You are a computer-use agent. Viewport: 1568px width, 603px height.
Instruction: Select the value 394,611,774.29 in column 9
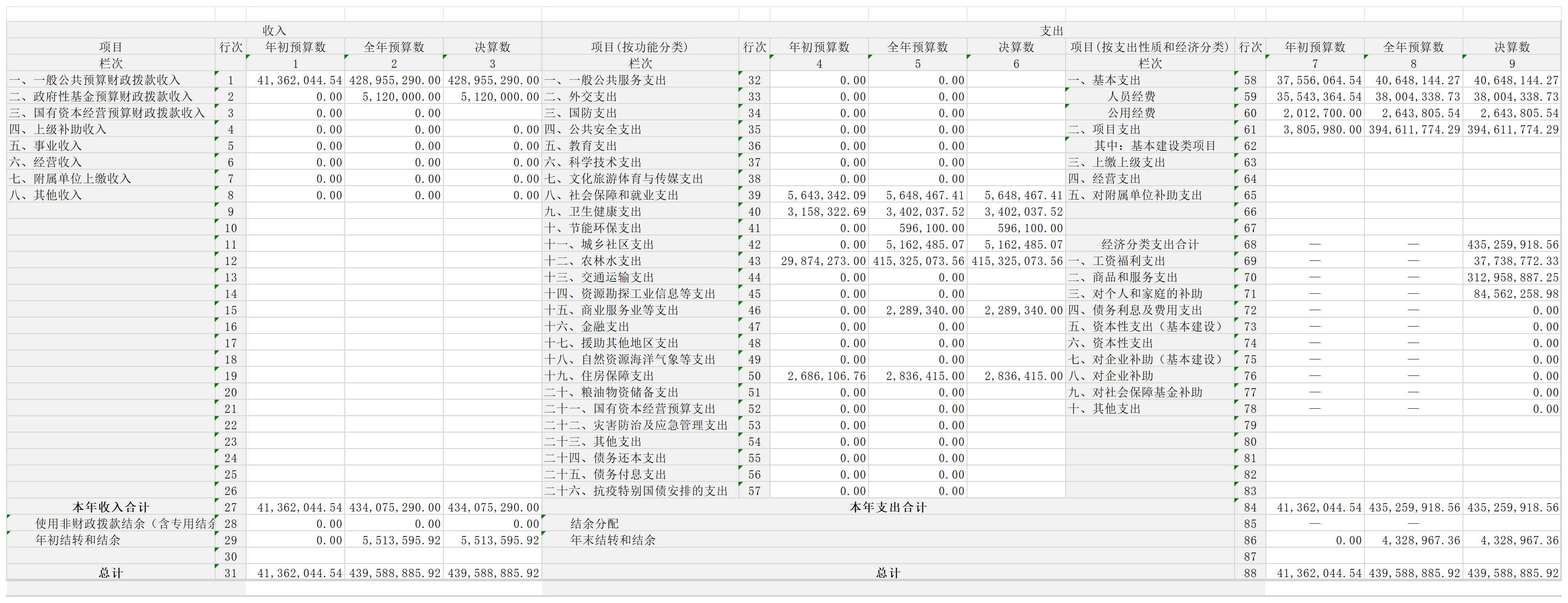(x=1512, y=129)
